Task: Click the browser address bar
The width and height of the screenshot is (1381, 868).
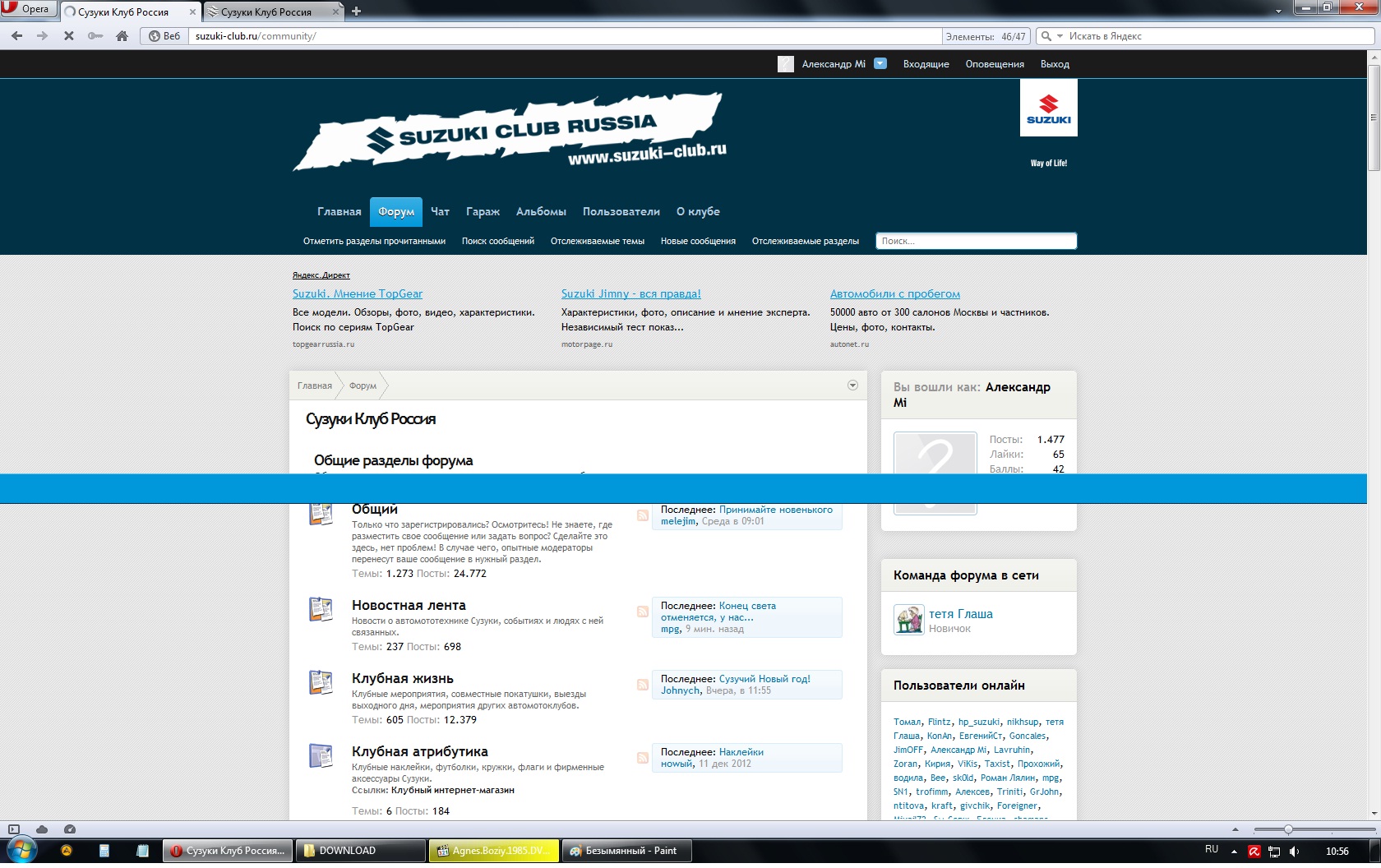Action: point(566,36)
